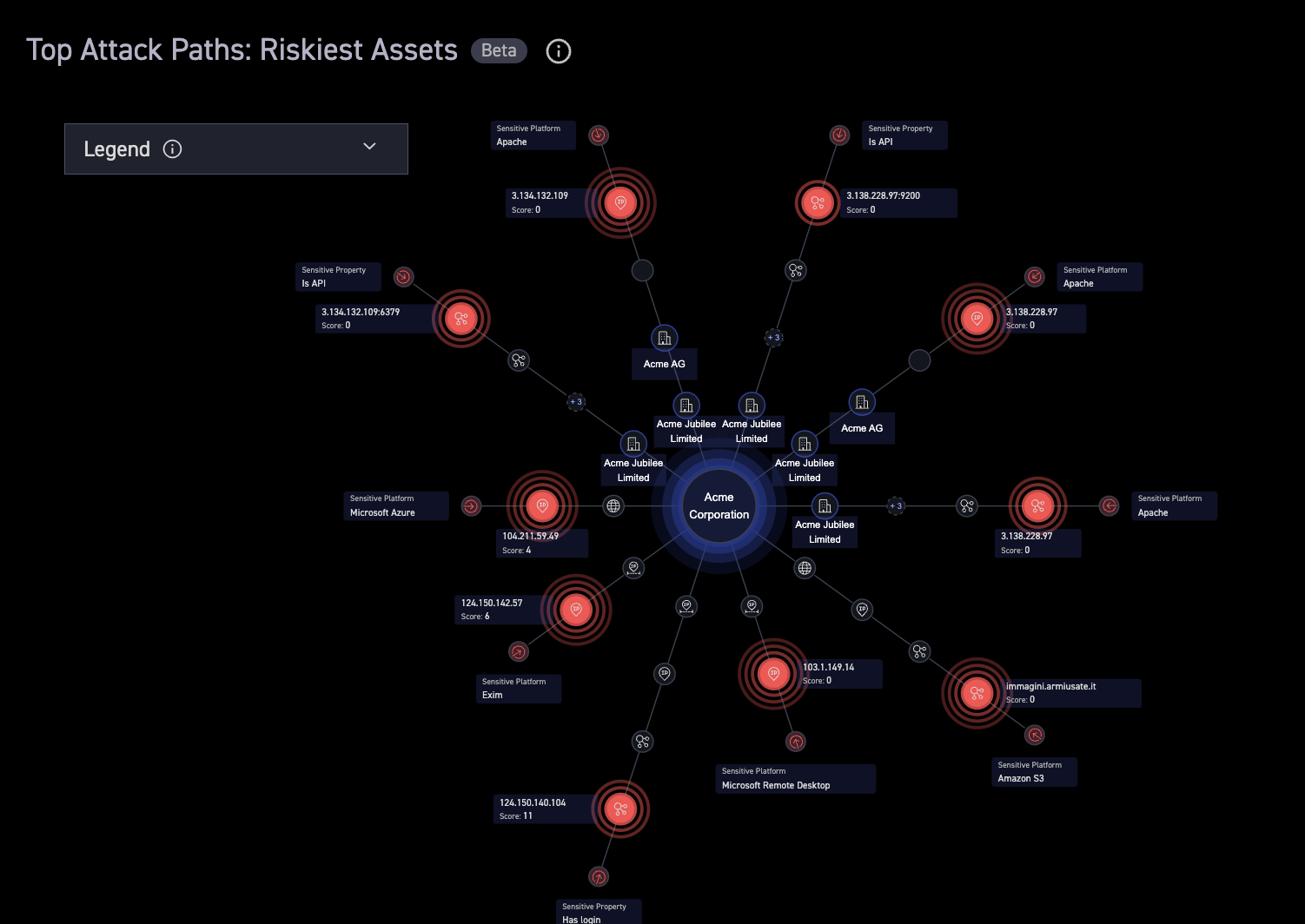This screenshot has height=924, width=1305.
Task: Click the globe node left of Acme Corporation
Action: click(613, 505)
